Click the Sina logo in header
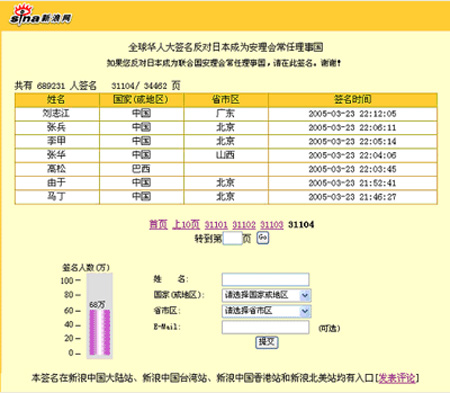450x393 pixels. (41, 15)
